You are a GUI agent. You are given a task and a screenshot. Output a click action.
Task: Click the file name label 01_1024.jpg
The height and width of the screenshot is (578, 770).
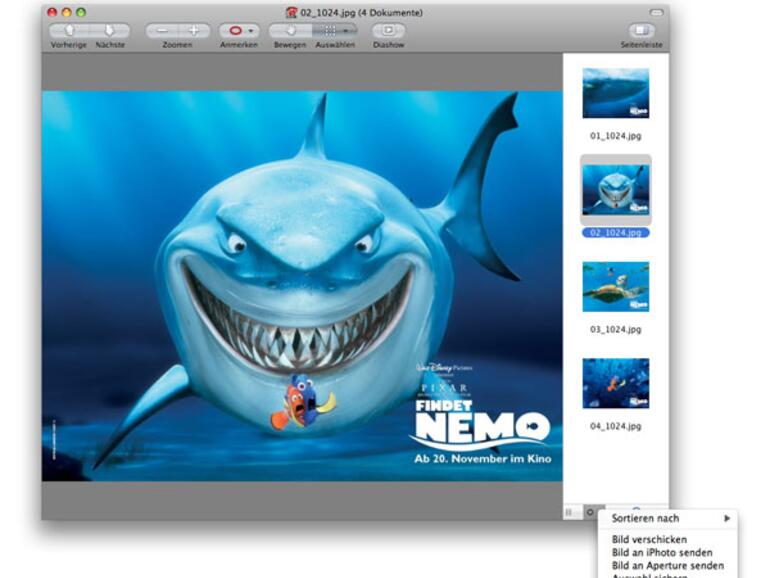[x=615, y=136]
